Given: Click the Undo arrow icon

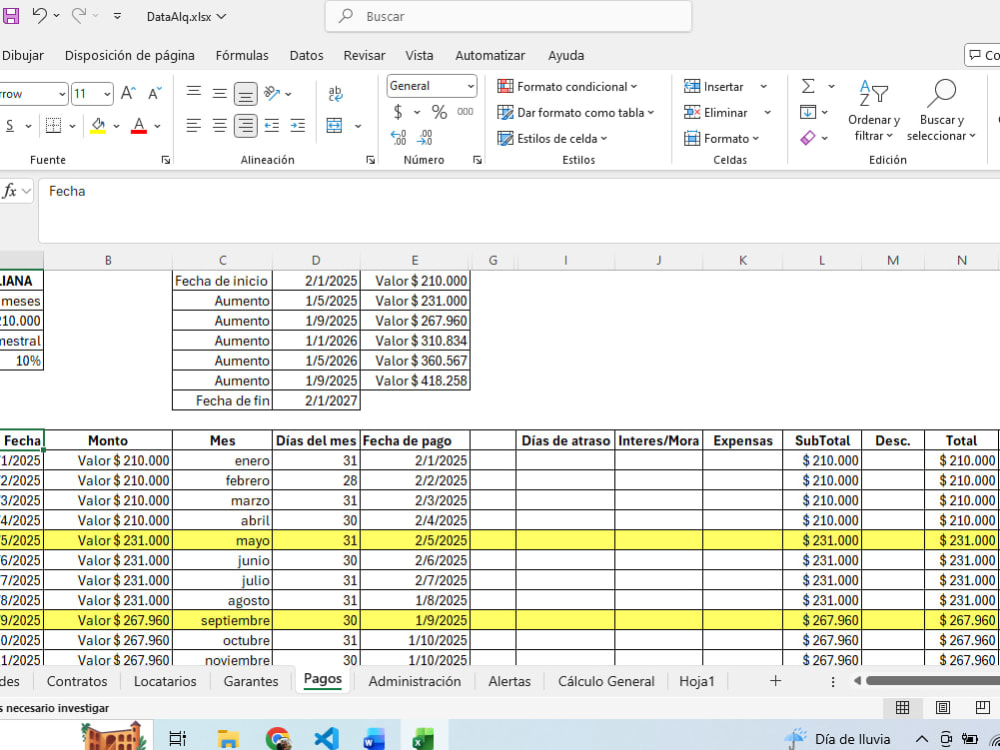Looking at the screenshot, I should [x=40, y=16].
